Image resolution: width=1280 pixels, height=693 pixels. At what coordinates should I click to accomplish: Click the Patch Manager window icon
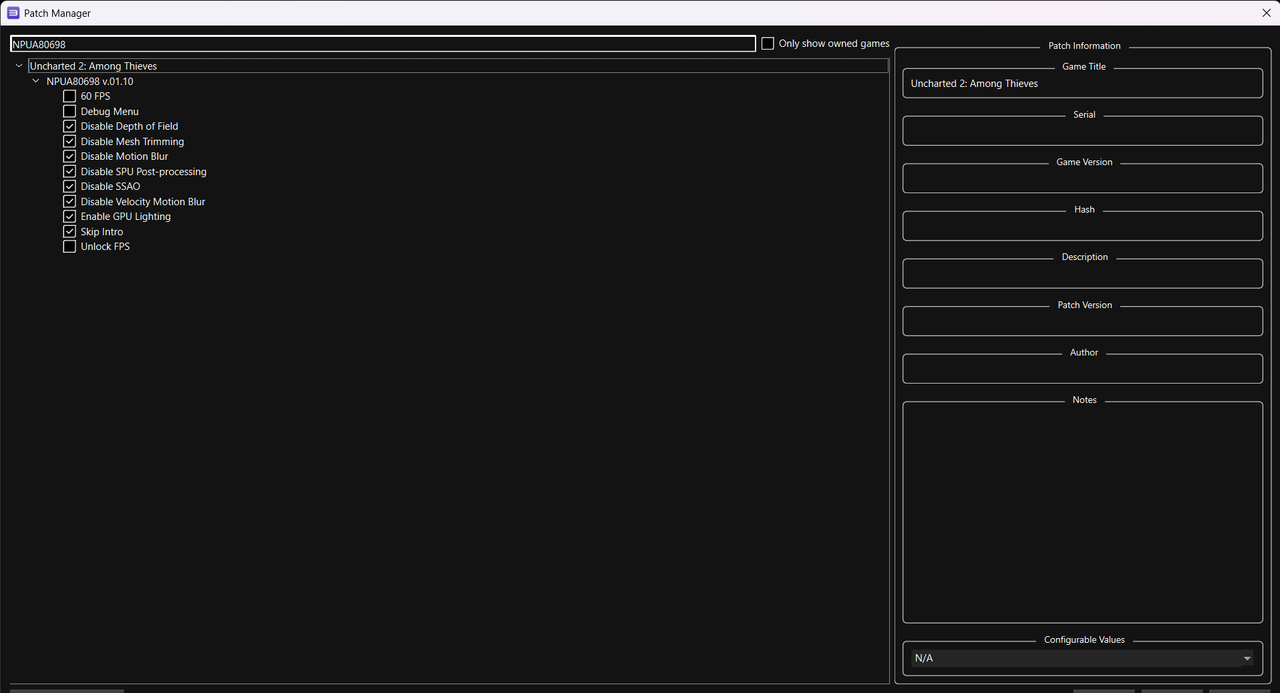point(13,13)
